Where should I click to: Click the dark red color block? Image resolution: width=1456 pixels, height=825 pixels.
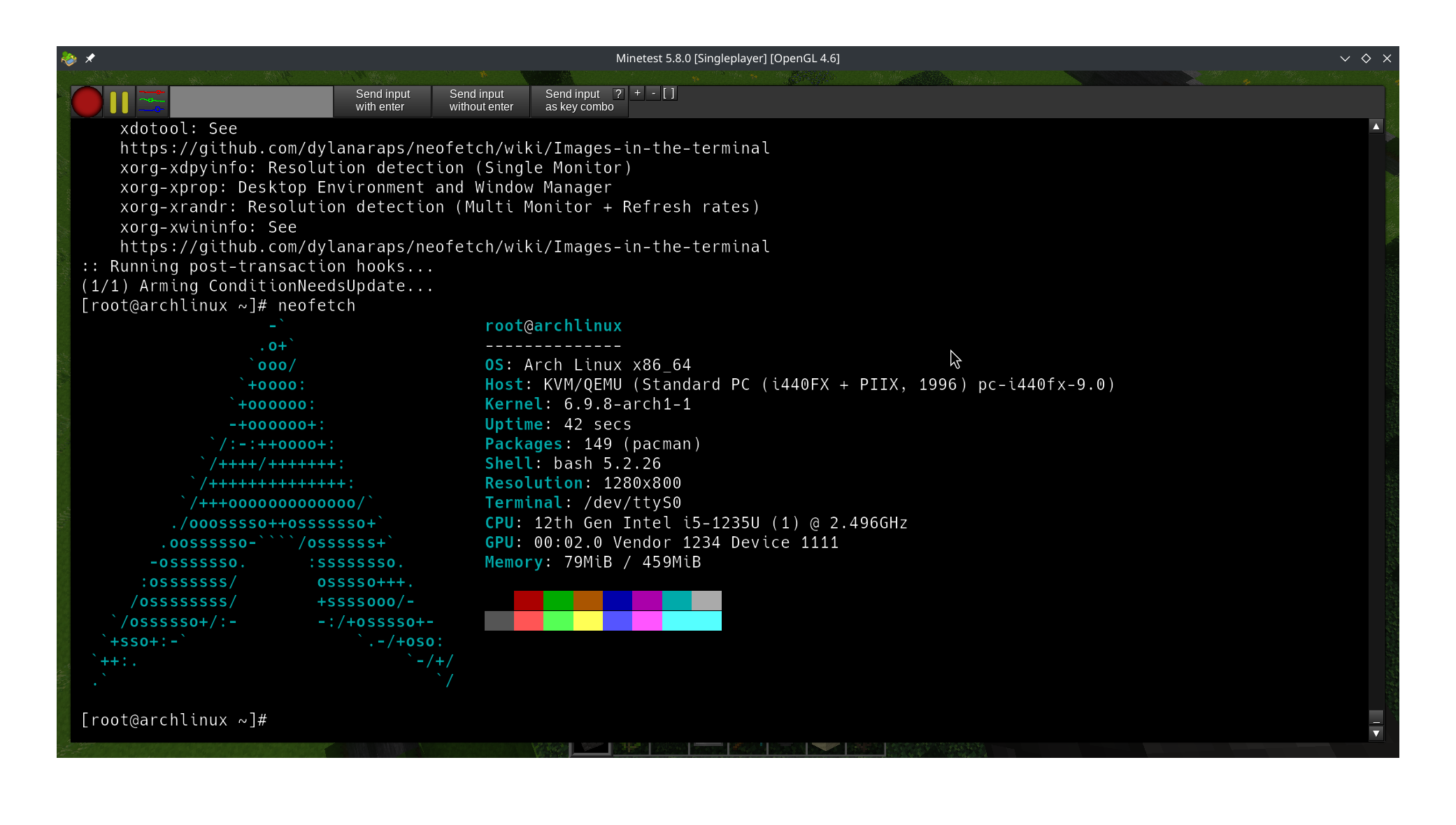tap(528, 601)
